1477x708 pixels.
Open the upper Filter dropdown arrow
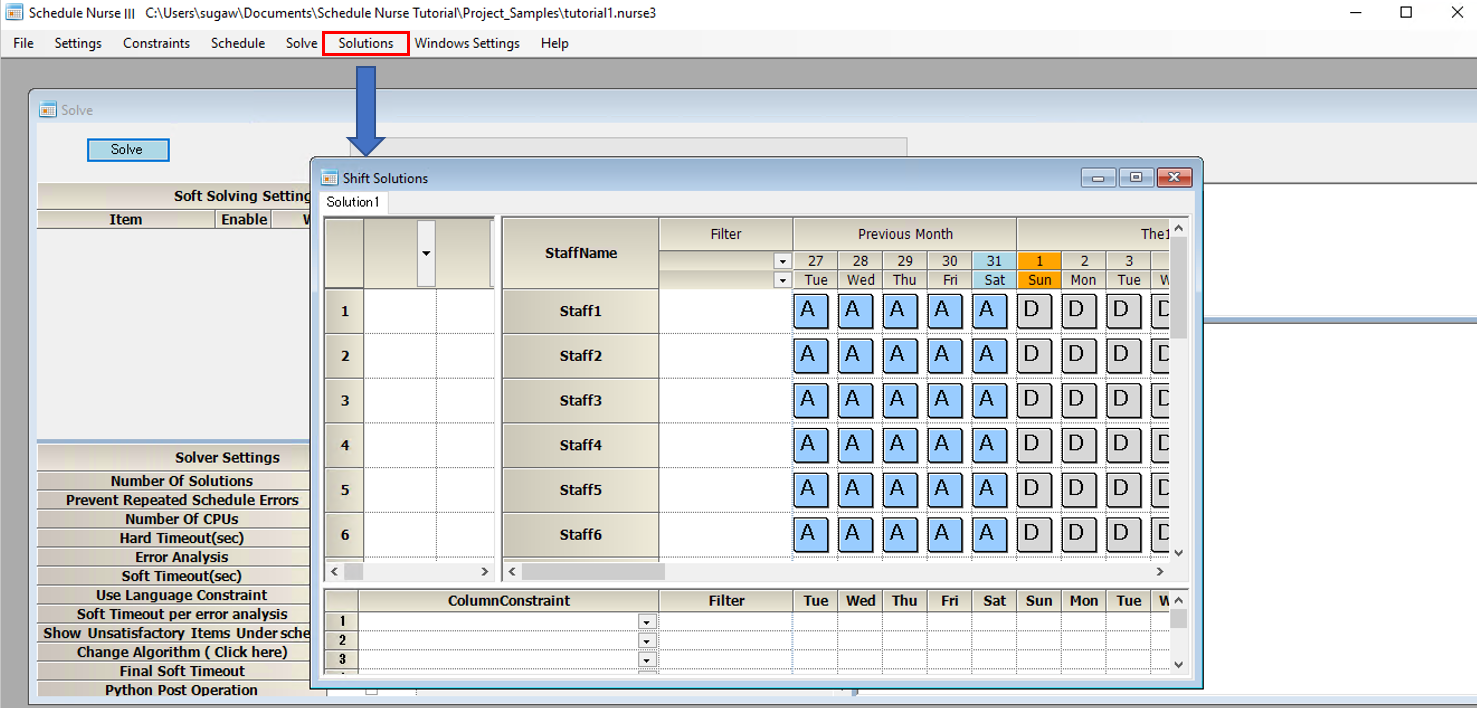click(x=781, y=261)
